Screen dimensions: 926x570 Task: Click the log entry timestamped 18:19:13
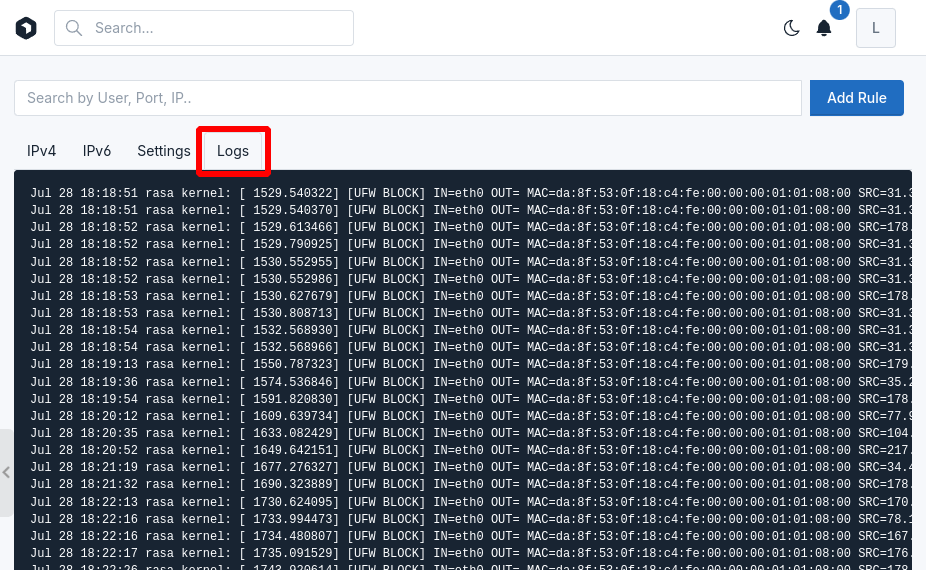470,364
